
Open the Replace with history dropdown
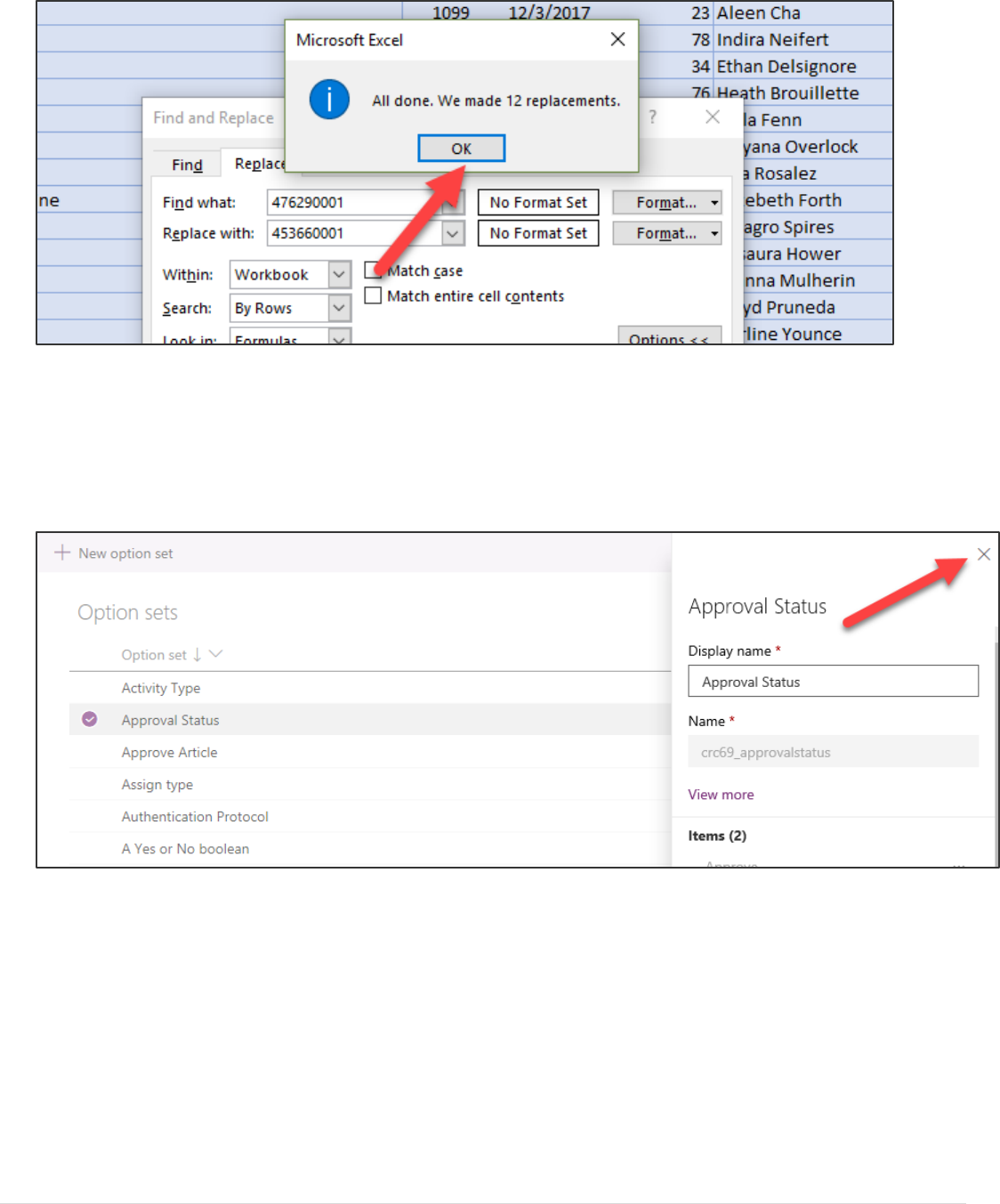454,233
